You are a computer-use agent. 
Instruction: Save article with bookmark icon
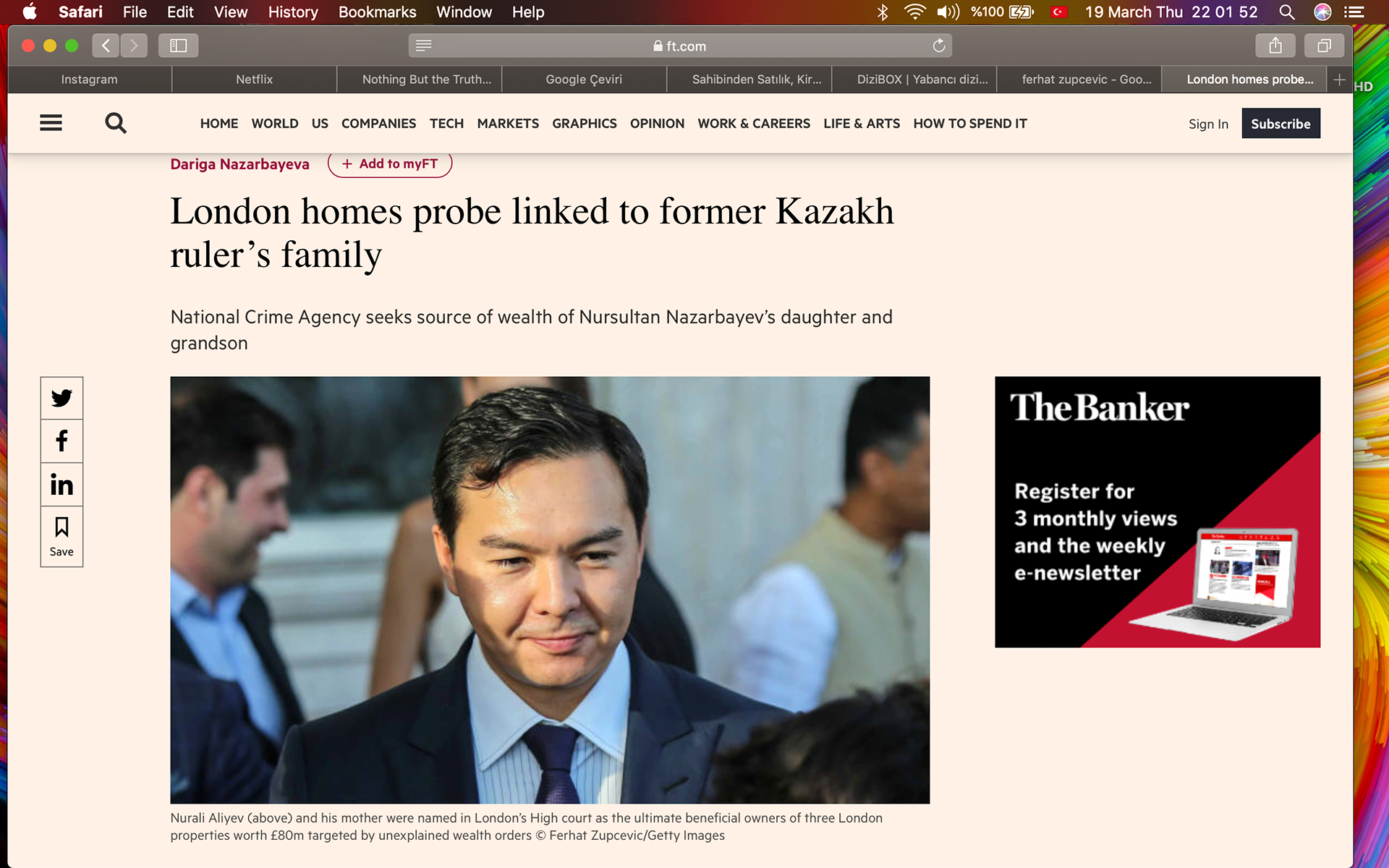[x=61, y=537]
